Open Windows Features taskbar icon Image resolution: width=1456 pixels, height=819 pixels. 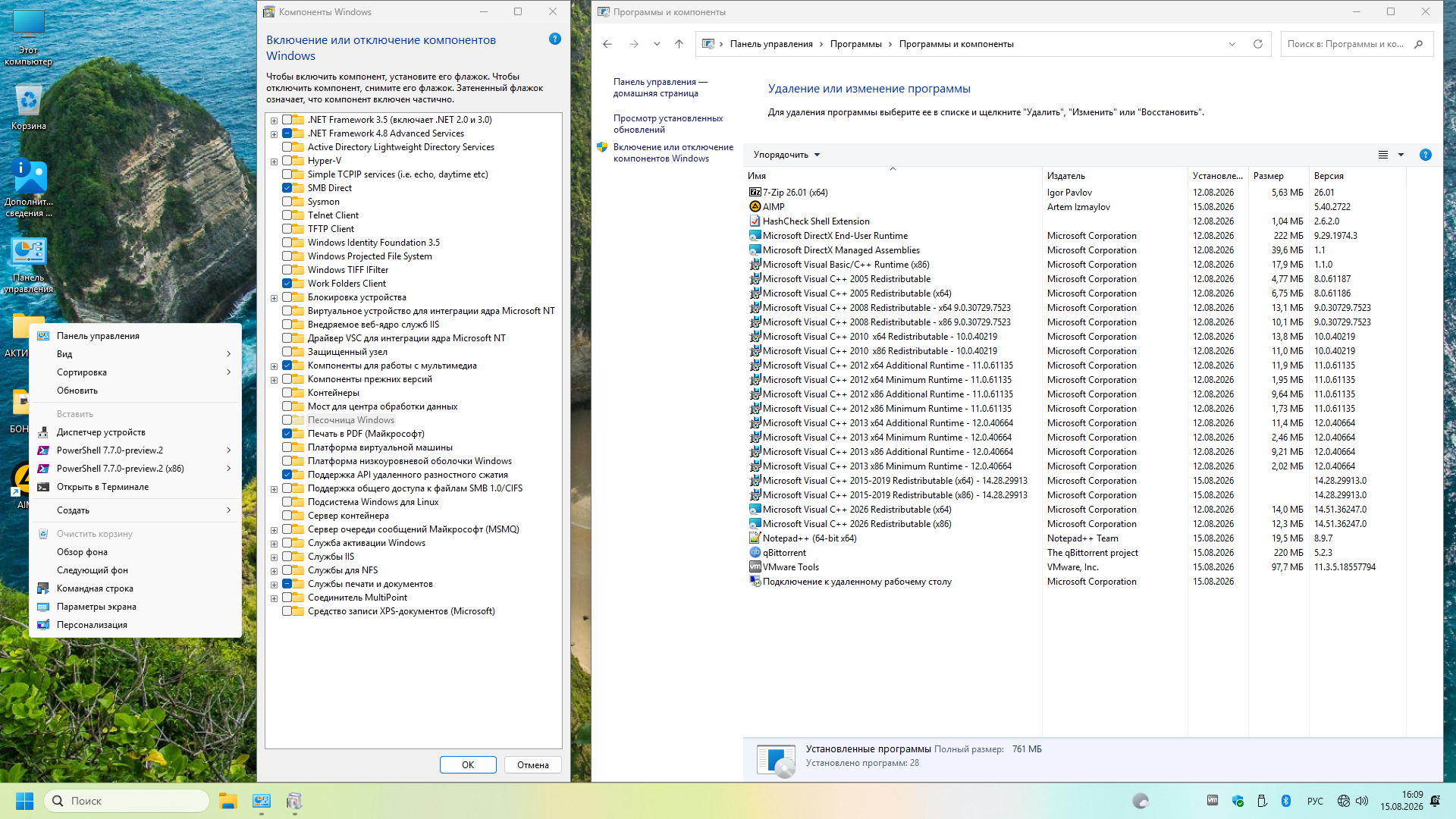coord(294,801)
